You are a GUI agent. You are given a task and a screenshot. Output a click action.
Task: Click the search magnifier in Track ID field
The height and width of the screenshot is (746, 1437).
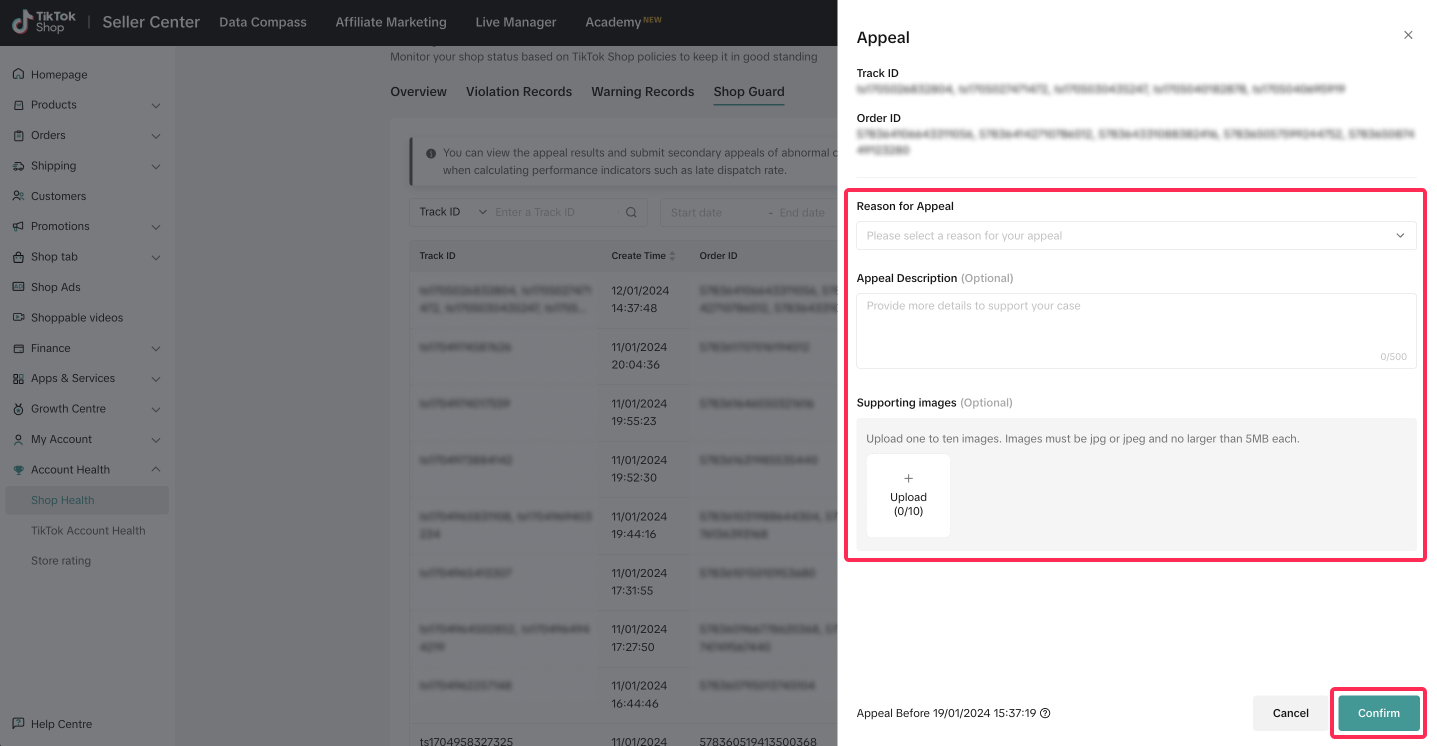click(631, 212)
